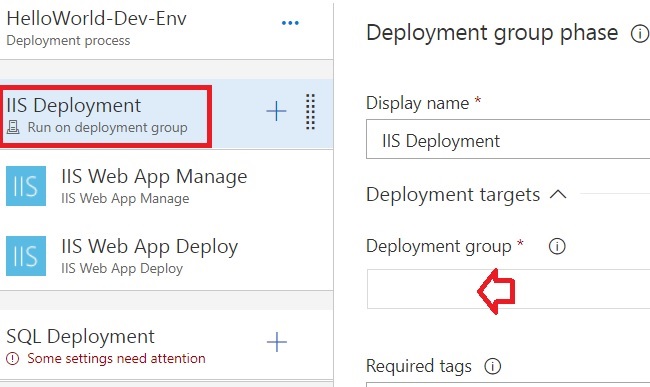Click the Required tags input field
The width and height of the screenshot is (650, 387).
coord(508,385)
